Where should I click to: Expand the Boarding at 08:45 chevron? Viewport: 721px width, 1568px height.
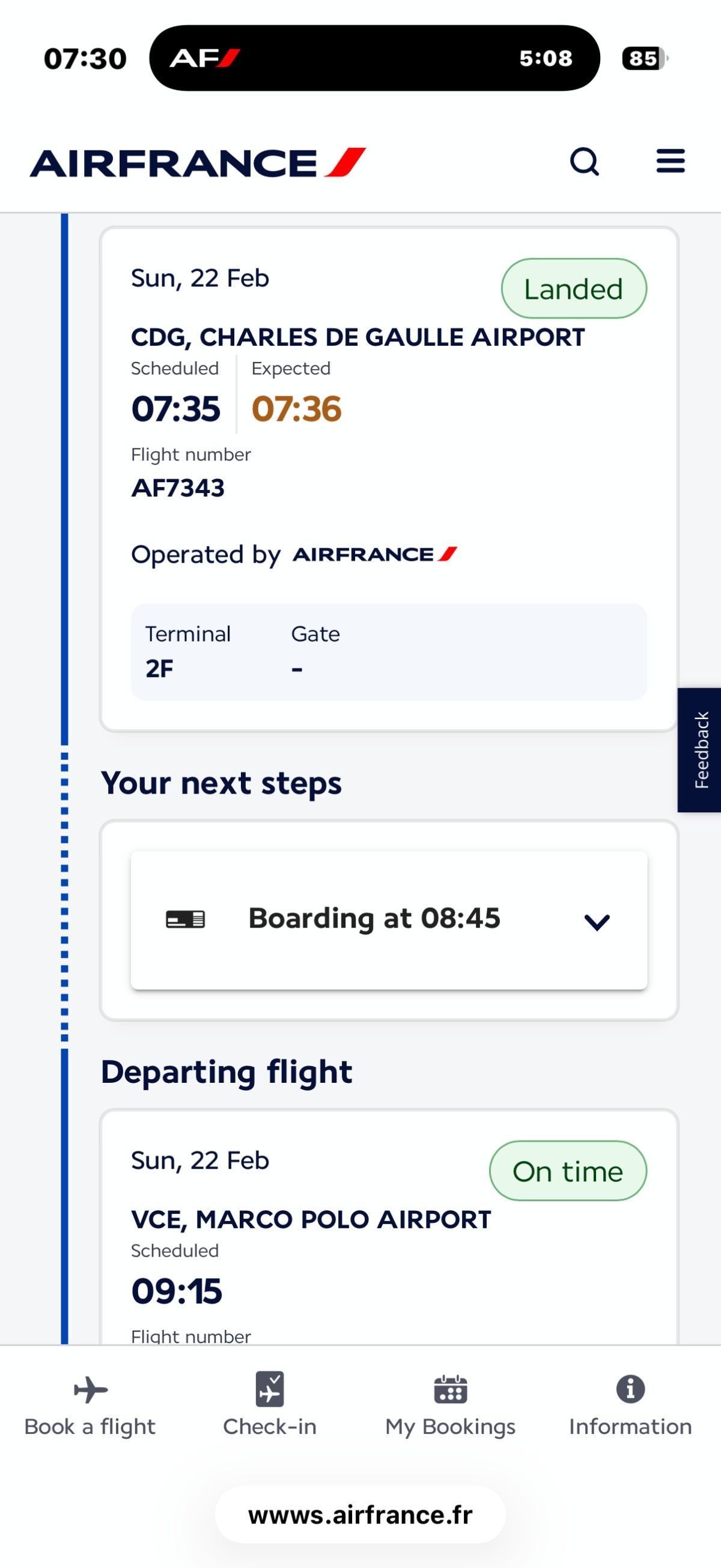click(597, 922)
